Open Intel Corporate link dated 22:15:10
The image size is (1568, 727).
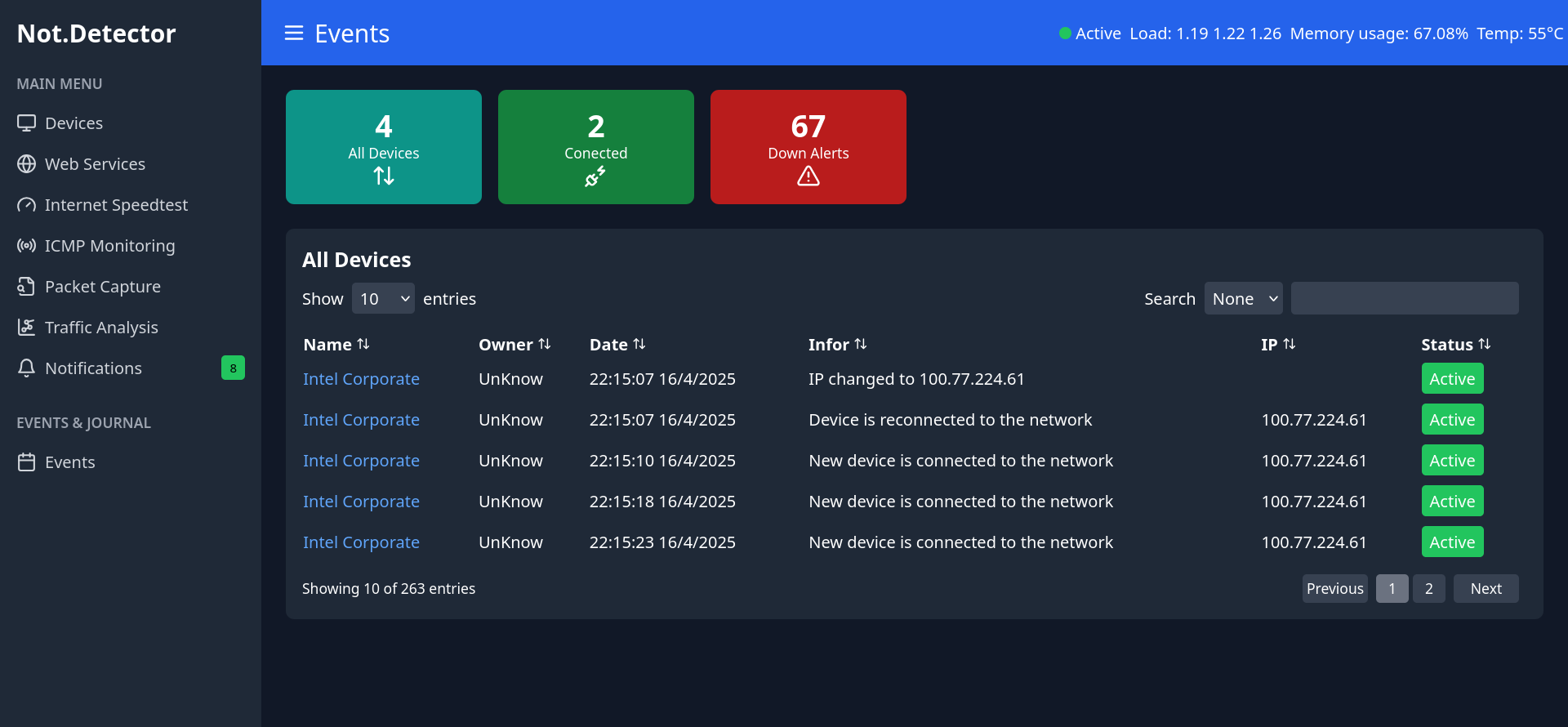click(361, 460)
